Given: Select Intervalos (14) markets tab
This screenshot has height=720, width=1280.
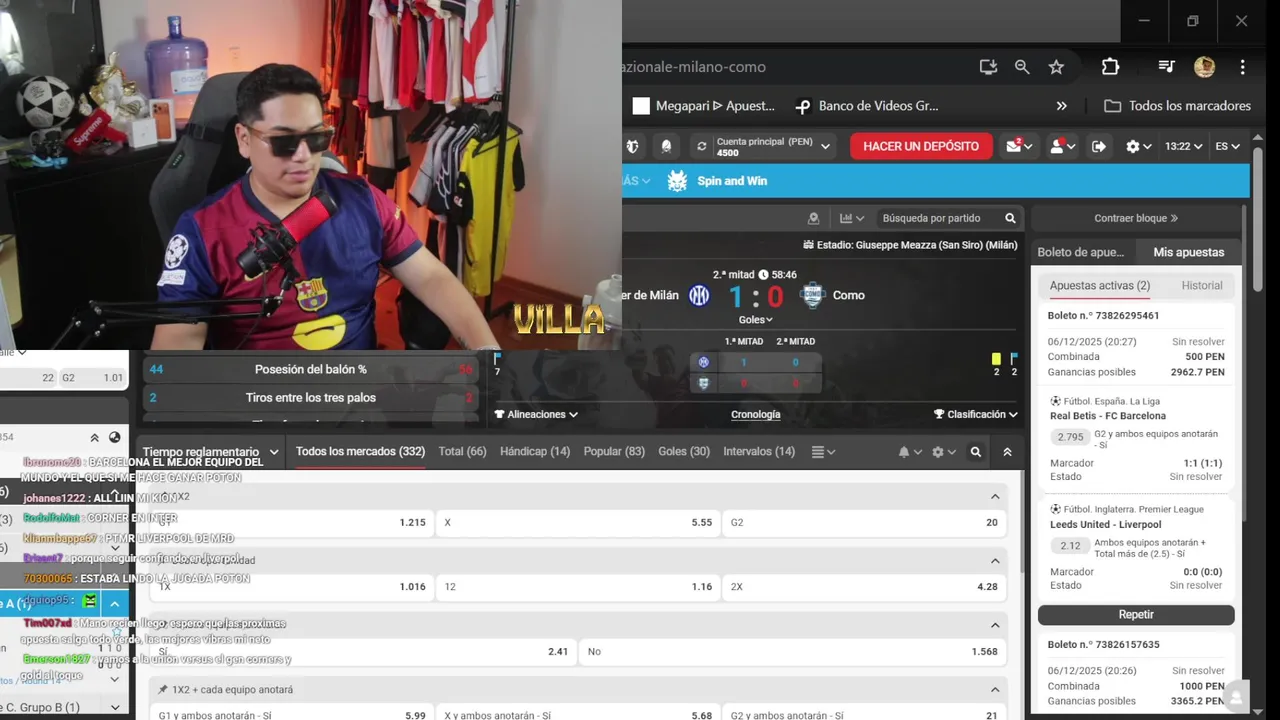Looking at the screenshot, I should pos(759,452).
